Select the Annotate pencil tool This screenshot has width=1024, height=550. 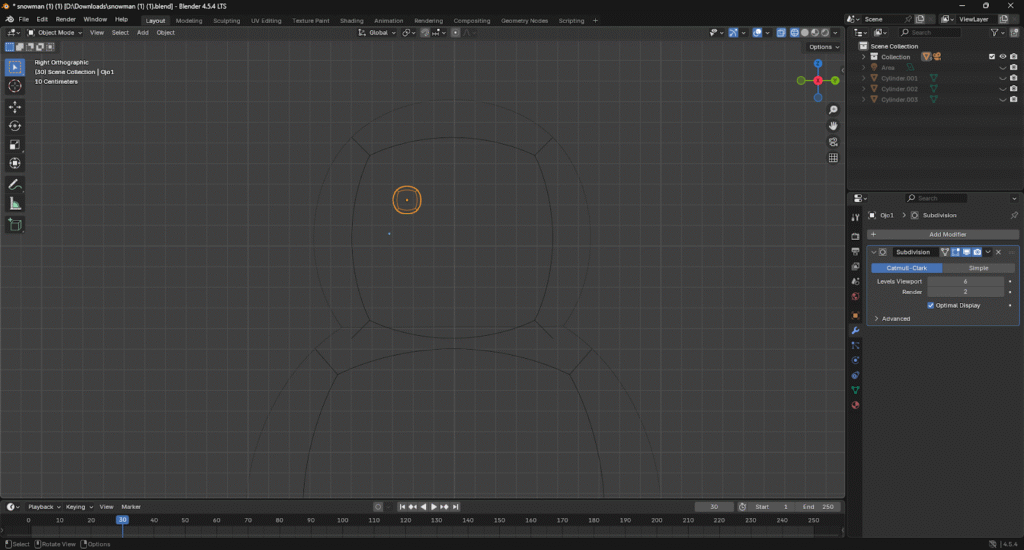(x=15, y=185)
